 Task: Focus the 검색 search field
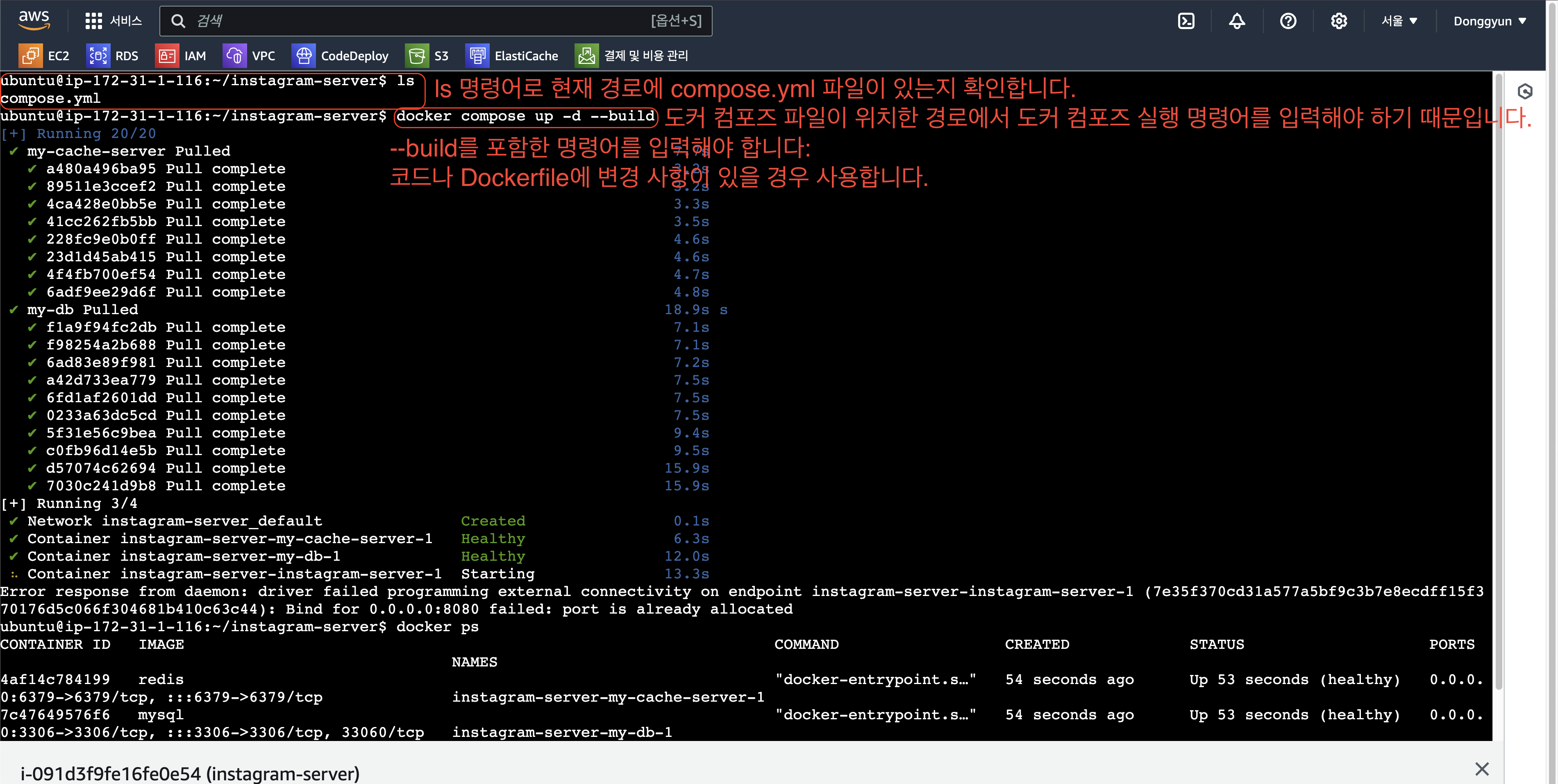[x=423, y=21]
